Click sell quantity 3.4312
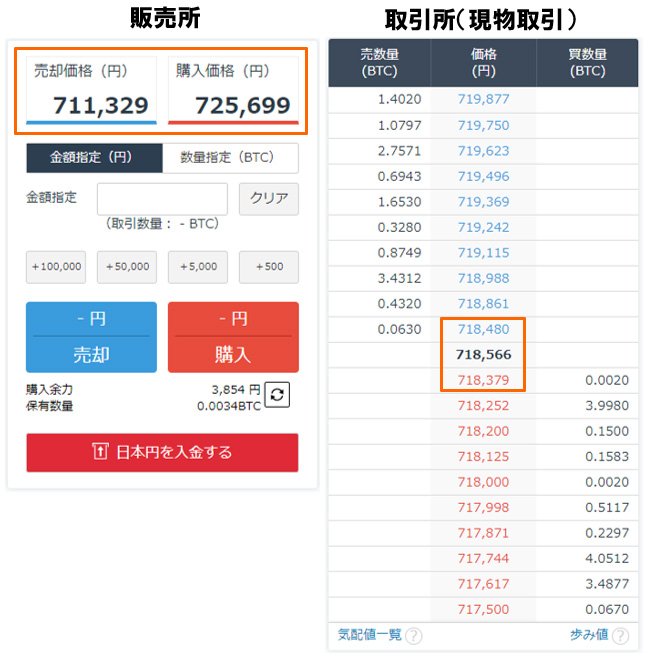Screen dimensions: 648x659 pyautogui.click(x=399, y=278)
